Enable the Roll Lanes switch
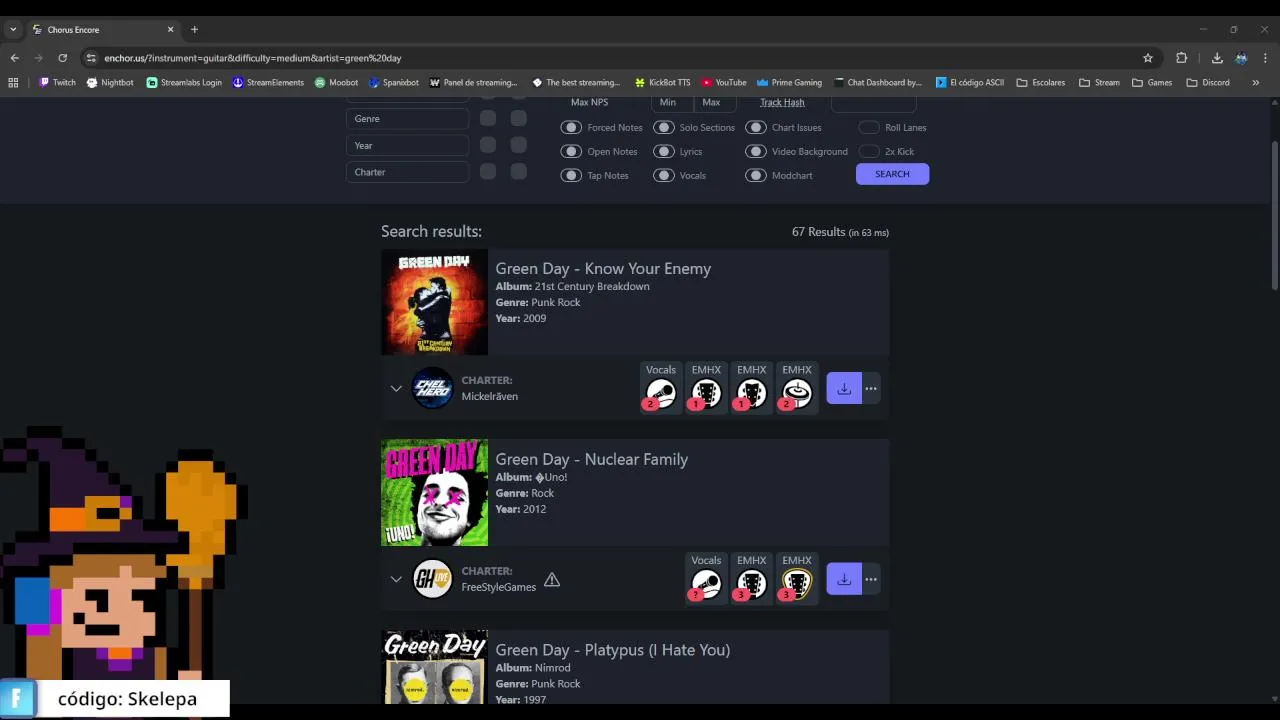This screenshot has height=720, width=1280. [869, 128]
